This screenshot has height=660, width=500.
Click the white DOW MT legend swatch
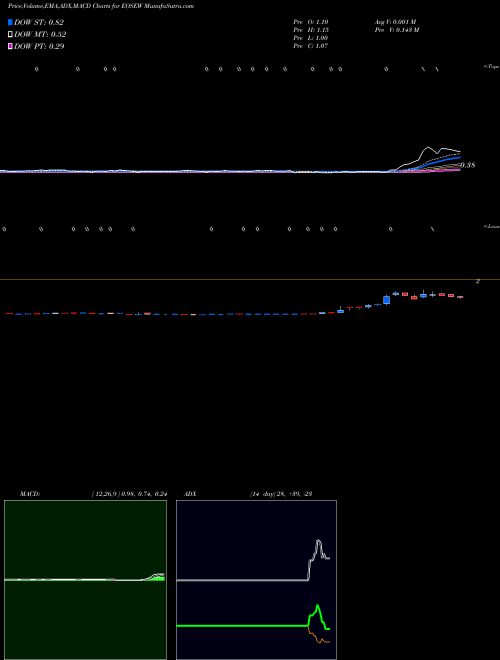coord(10,35)
